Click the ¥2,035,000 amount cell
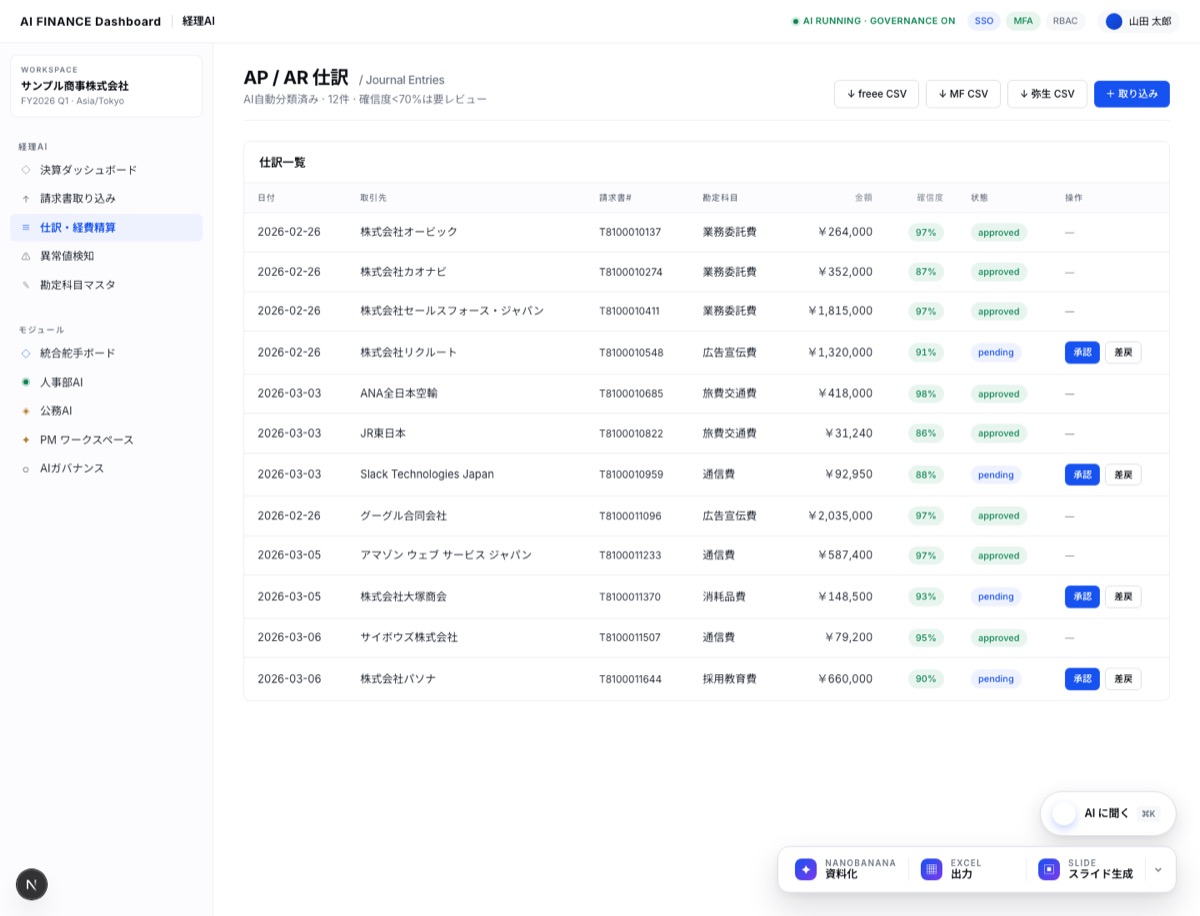 pos(840,516)
